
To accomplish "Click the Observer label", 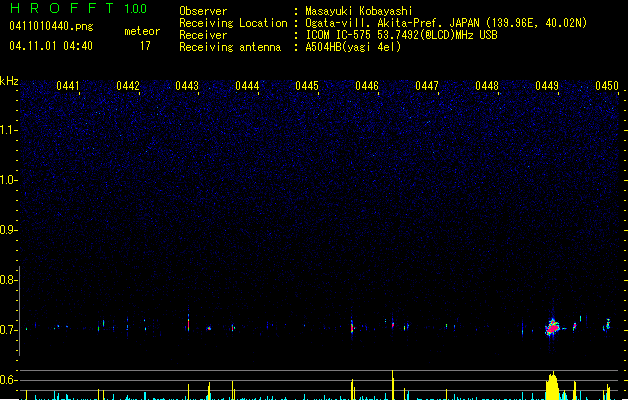I will click(x=203, y=11).
